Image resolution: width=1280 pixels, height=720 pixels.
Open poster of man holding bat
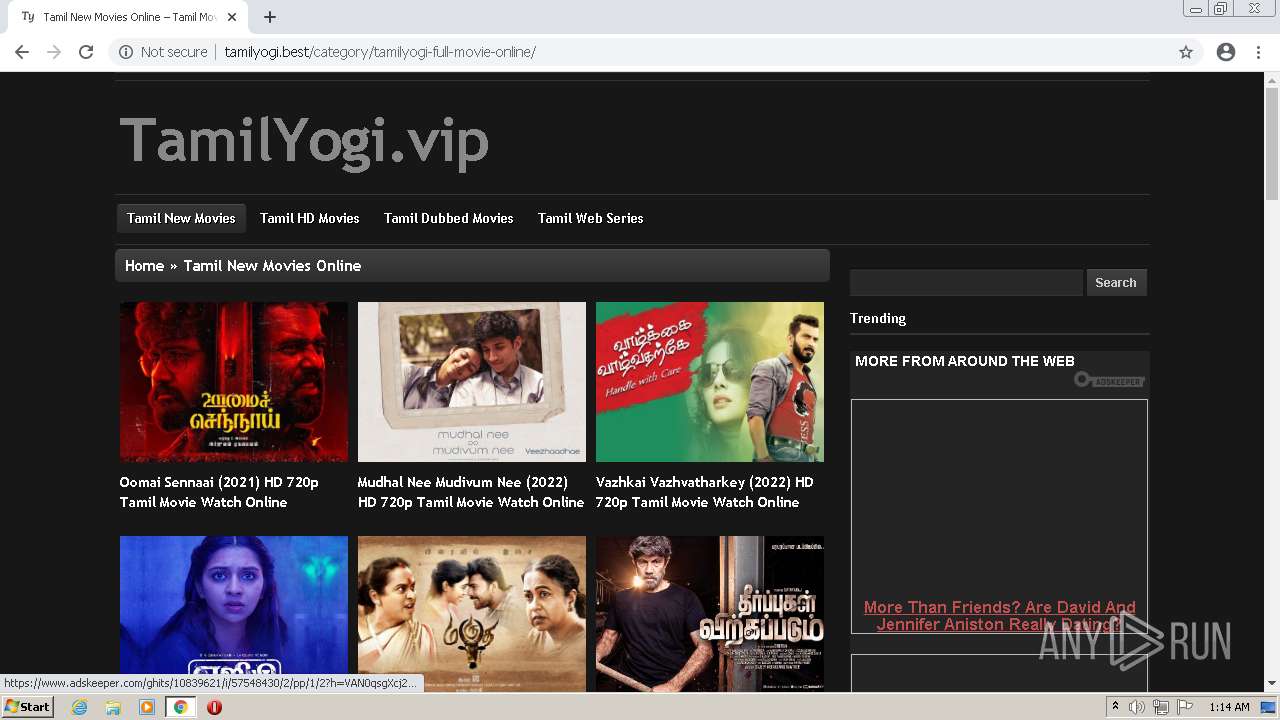click(x=710, y=613)
